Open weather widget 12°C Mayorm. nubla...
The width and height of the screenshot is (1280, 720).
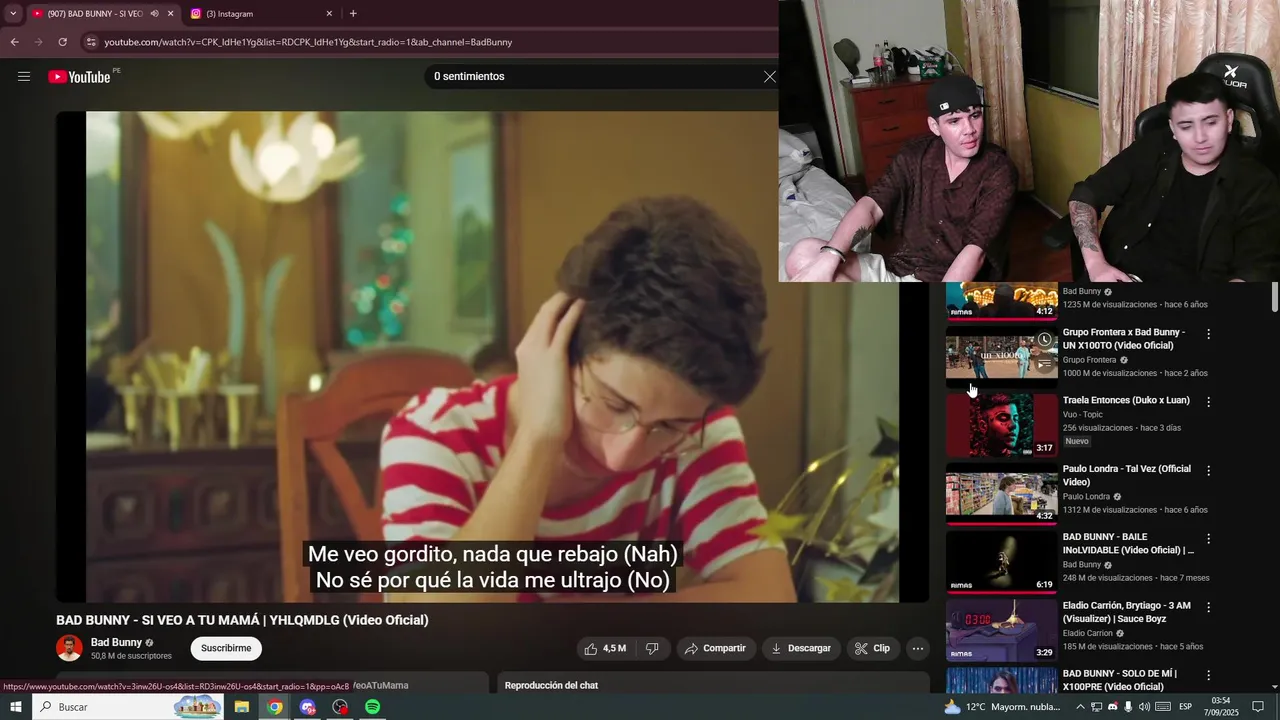[x=1002, y=707]
